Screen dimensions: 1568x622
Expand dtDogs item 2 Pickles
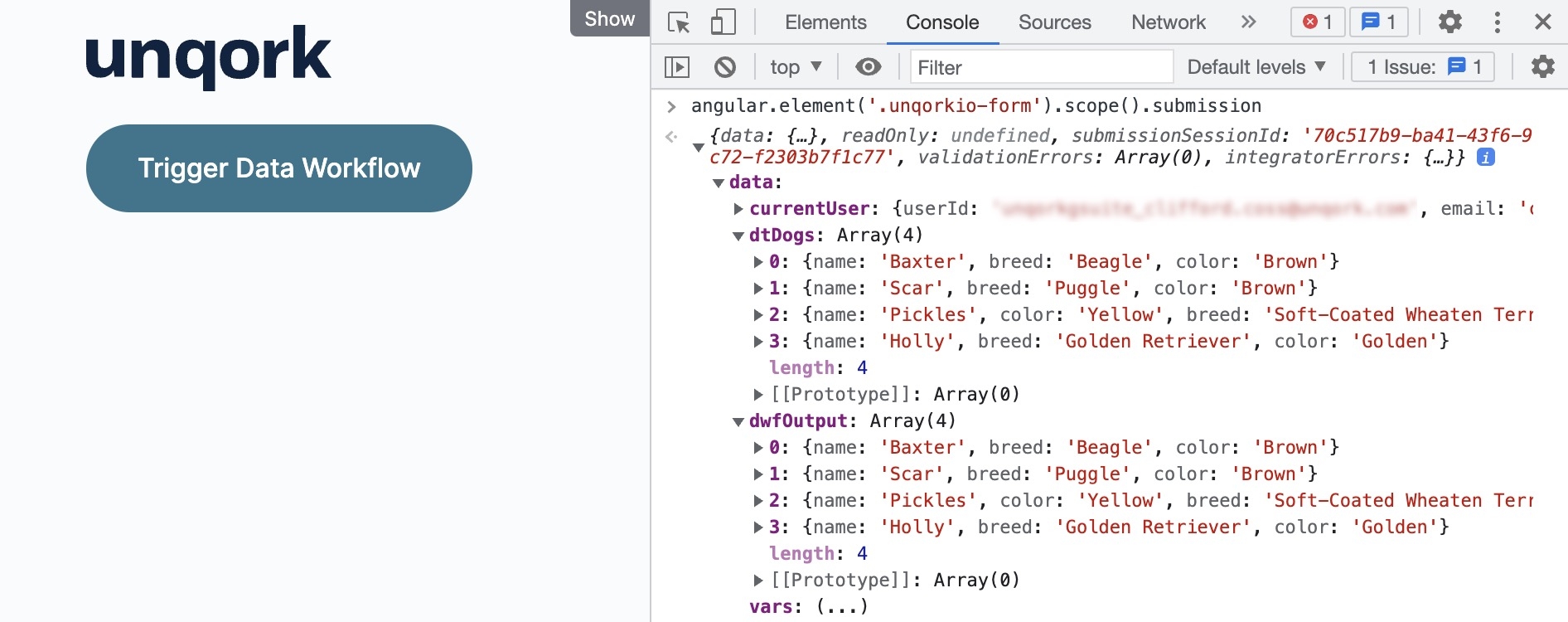[758, 315]
